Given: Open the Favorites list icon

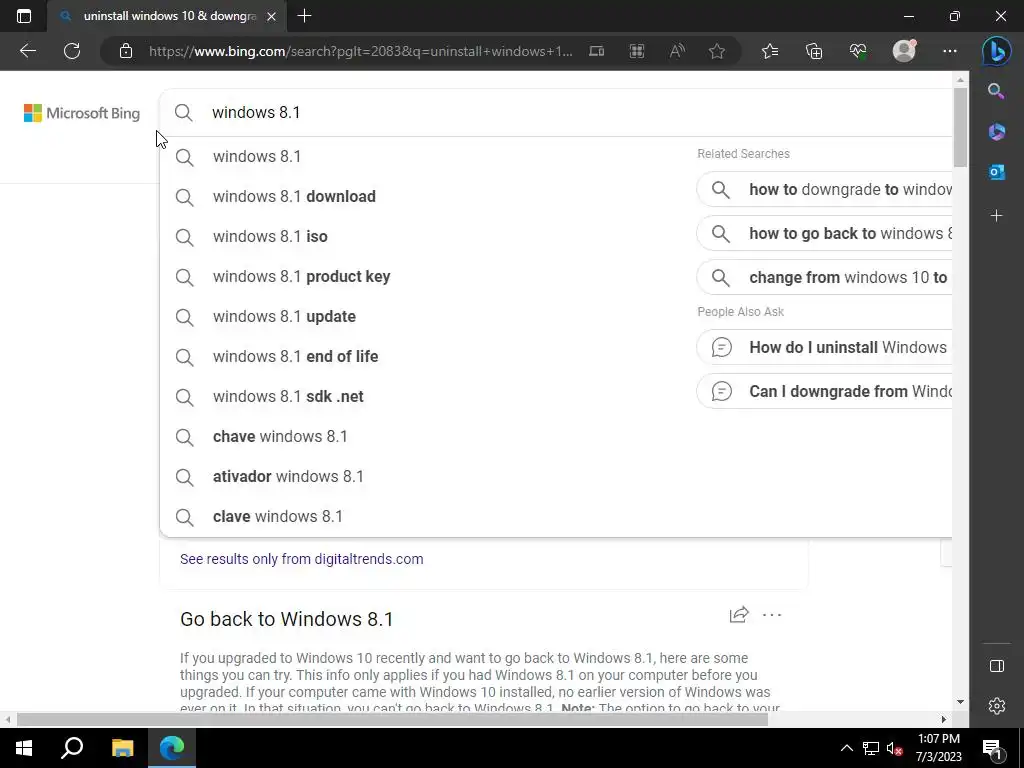Looking at the screenshot, I should point(770,51).
